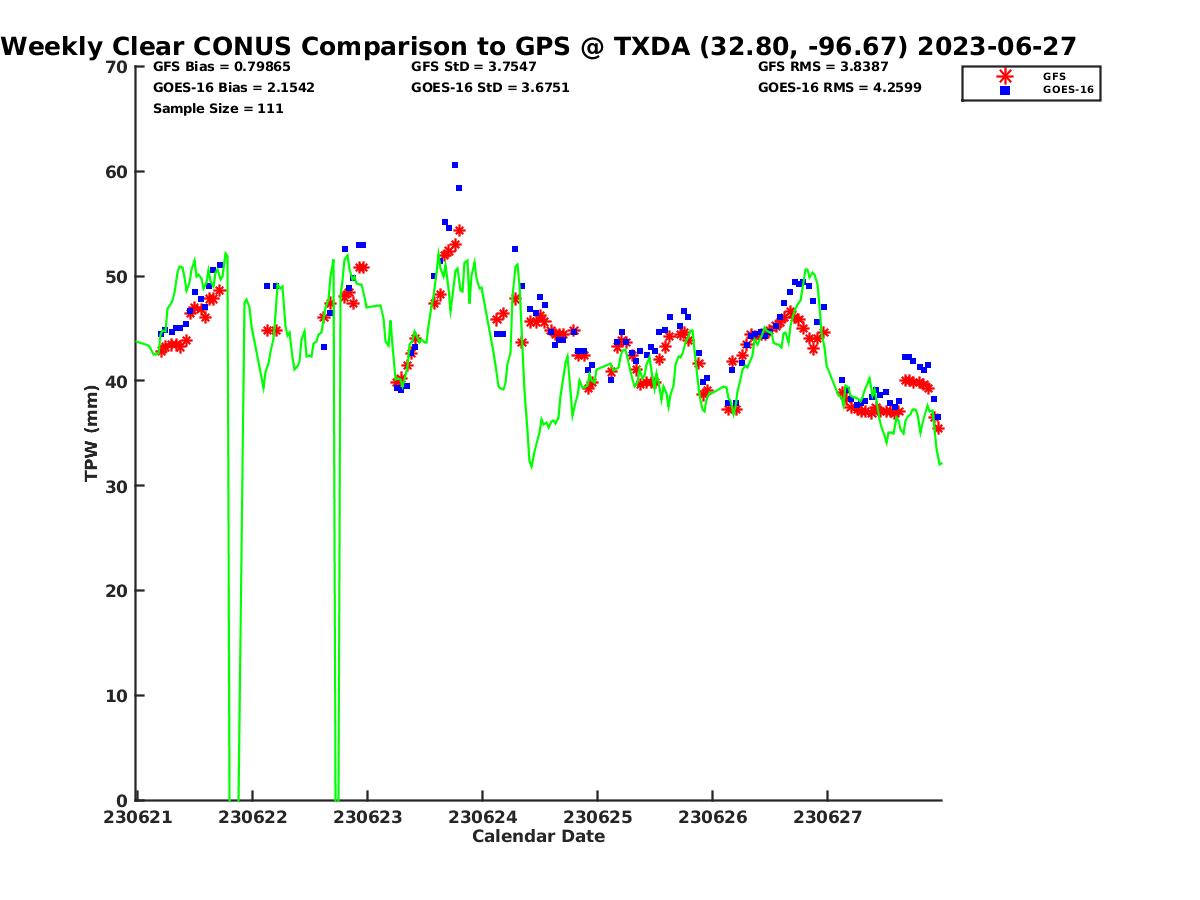
Task: Select the 'GFS RMS = 3.8387' text
Action: point(825,67)
